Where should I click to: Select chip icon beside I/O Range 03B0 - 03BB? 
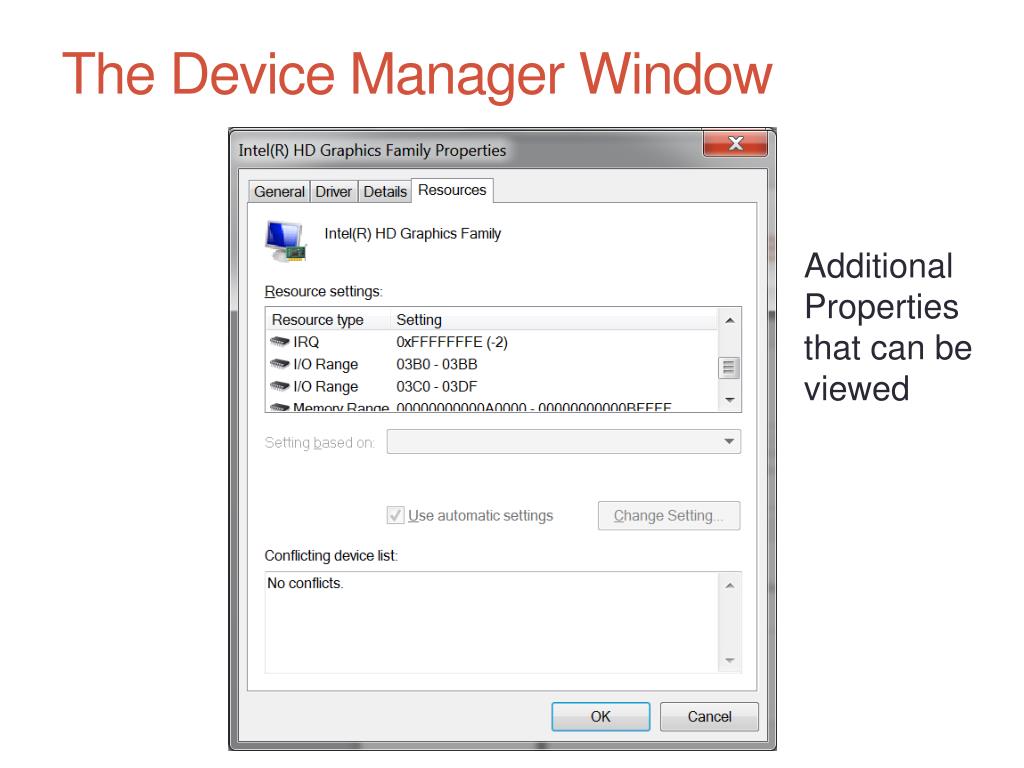tap(280, 363)
